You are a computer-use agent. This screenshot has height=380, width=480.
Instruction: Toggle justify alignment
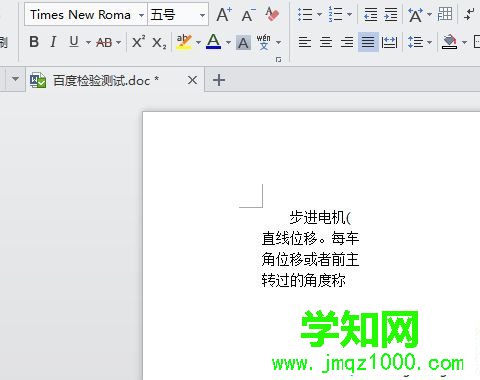click(x=368, y=42)
